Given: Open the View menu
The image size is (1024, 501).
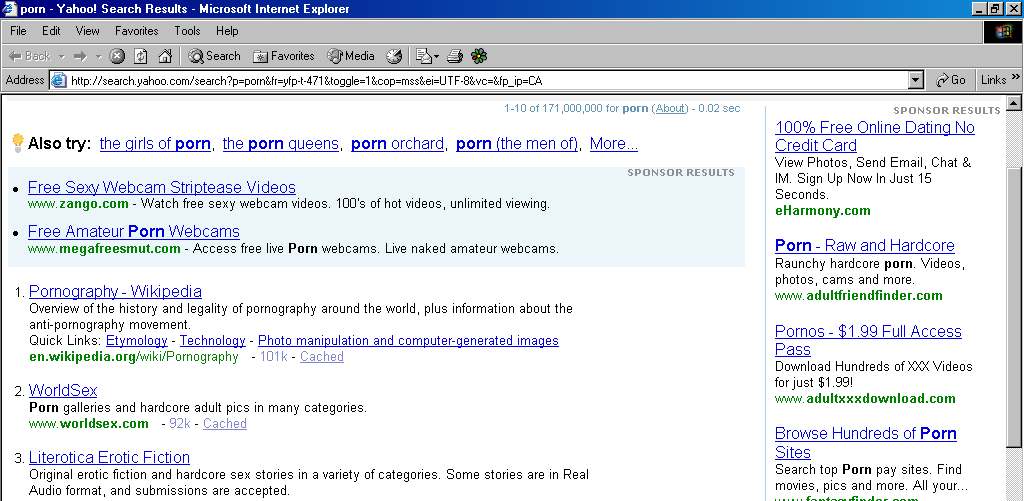Looking at the screenshot, I should point(87,31).
